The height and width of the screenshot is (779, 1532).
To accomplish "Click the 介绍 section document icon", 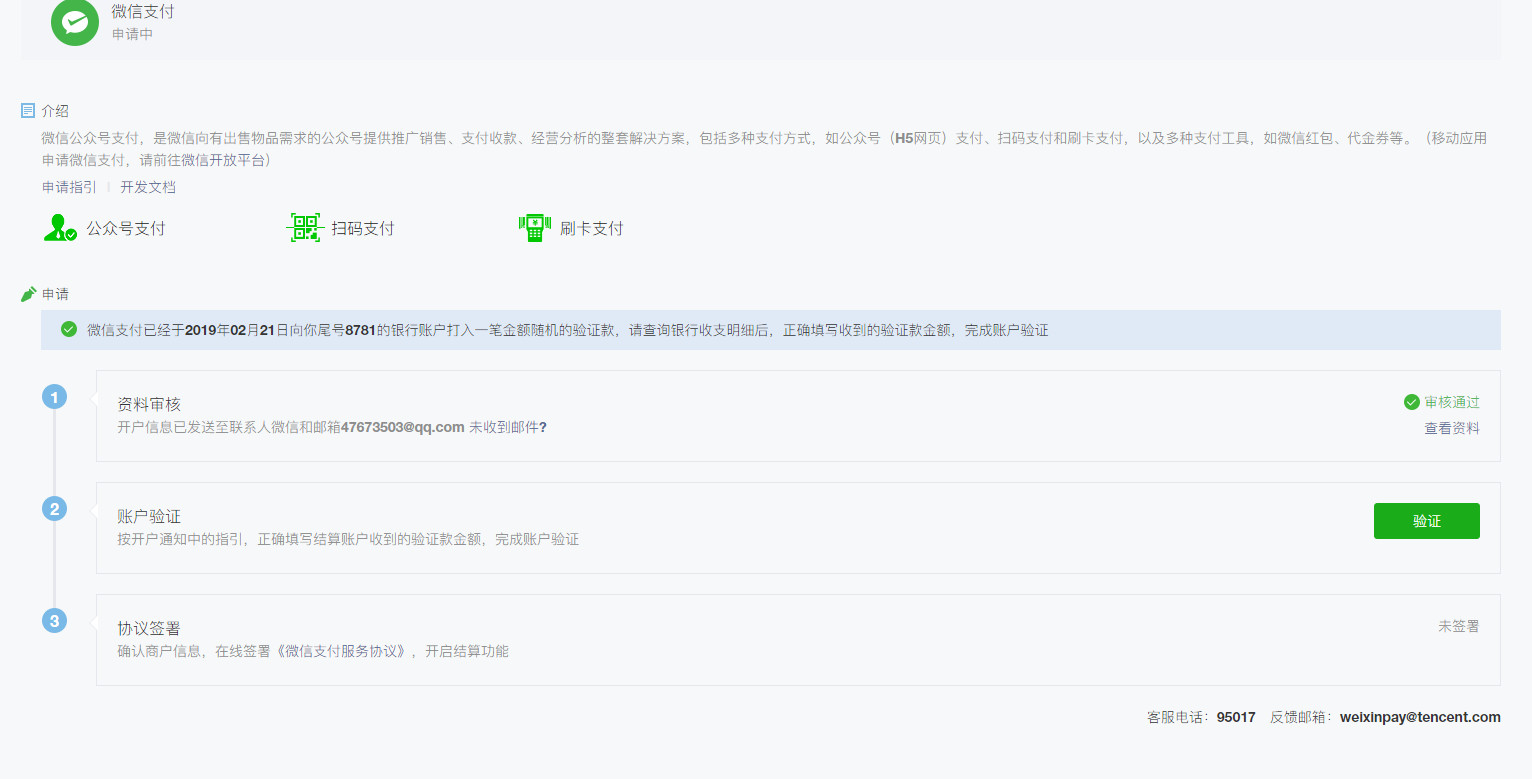I will pyautogui.click(x=28, y=111).
